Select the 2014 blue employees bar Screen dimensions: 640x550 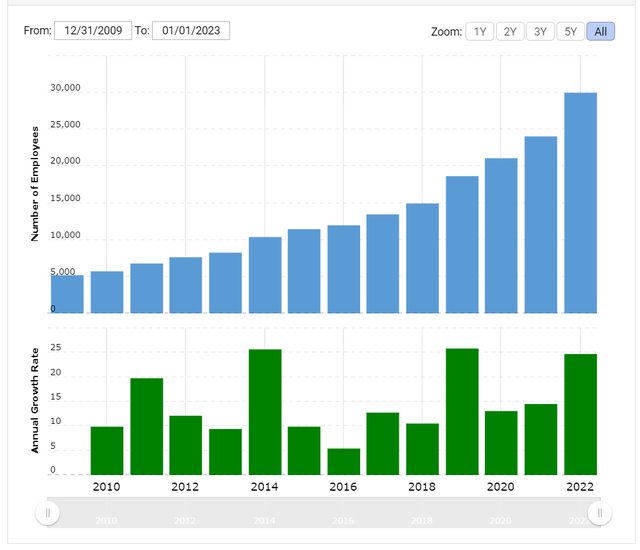265,275
